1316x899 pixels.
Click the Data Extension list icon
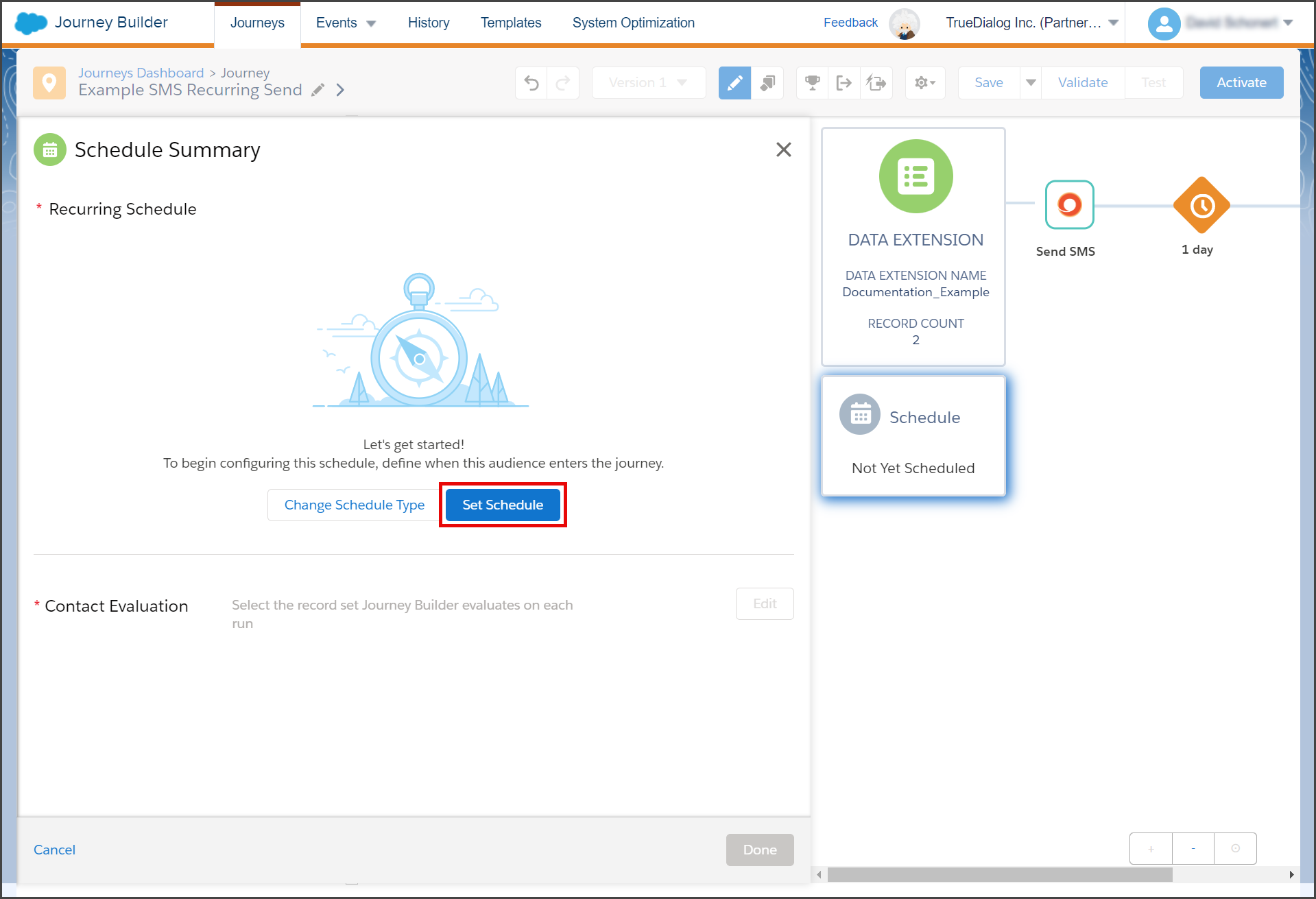(x=916, y=176)
